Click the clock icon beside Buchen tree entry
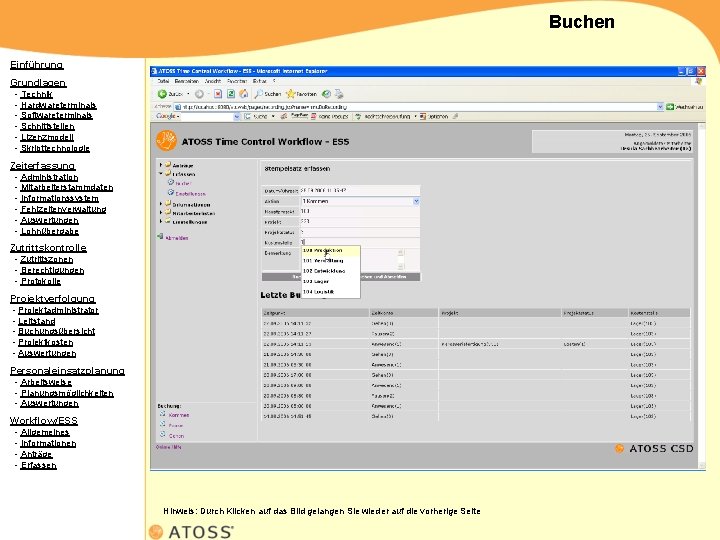 (x=171, y=183)
